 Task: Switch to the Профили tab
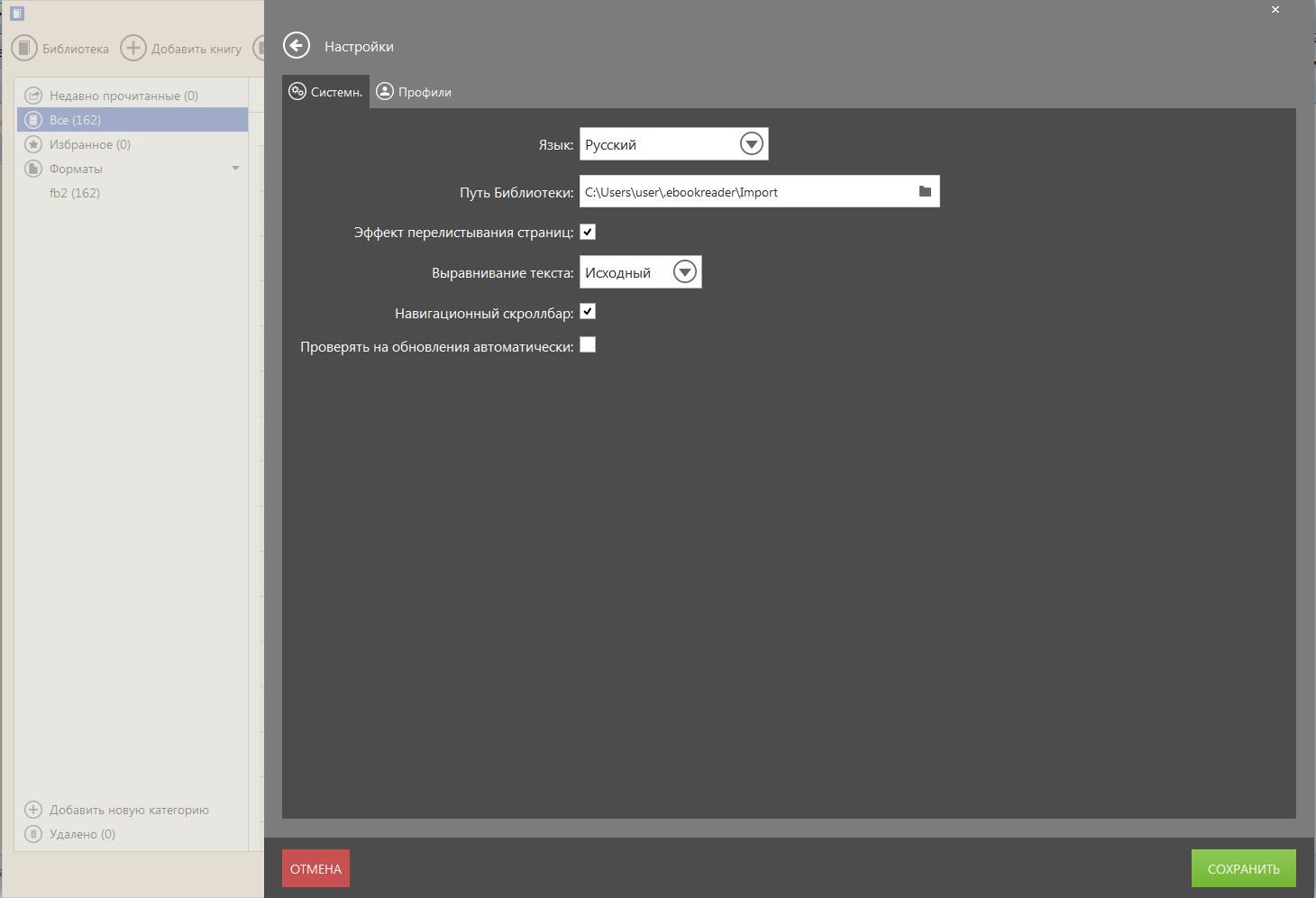pyautogui.click(x=415, y=92)
